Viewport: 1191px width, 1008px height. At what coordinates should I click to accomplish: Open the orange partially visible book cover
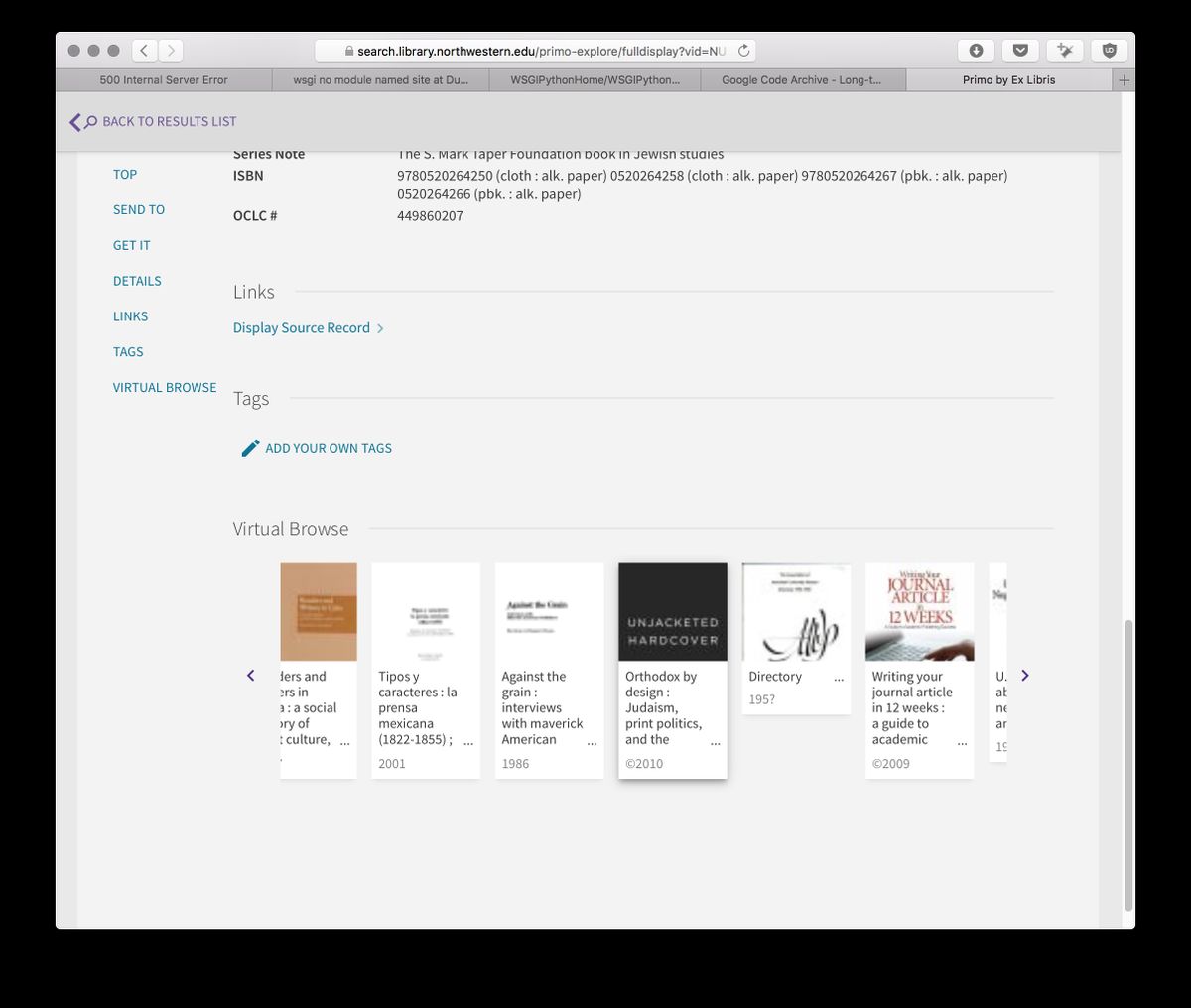click(319, 611)
